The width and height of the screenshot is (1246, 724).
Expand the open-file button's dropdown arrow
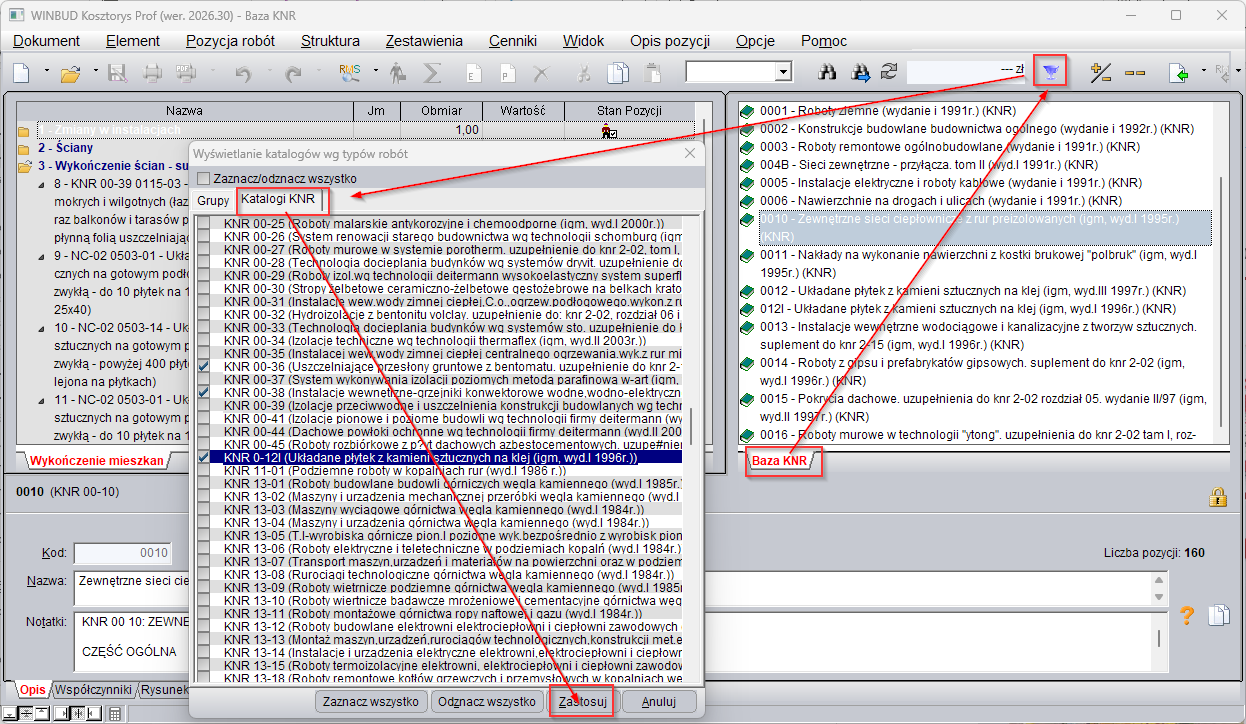95,72
